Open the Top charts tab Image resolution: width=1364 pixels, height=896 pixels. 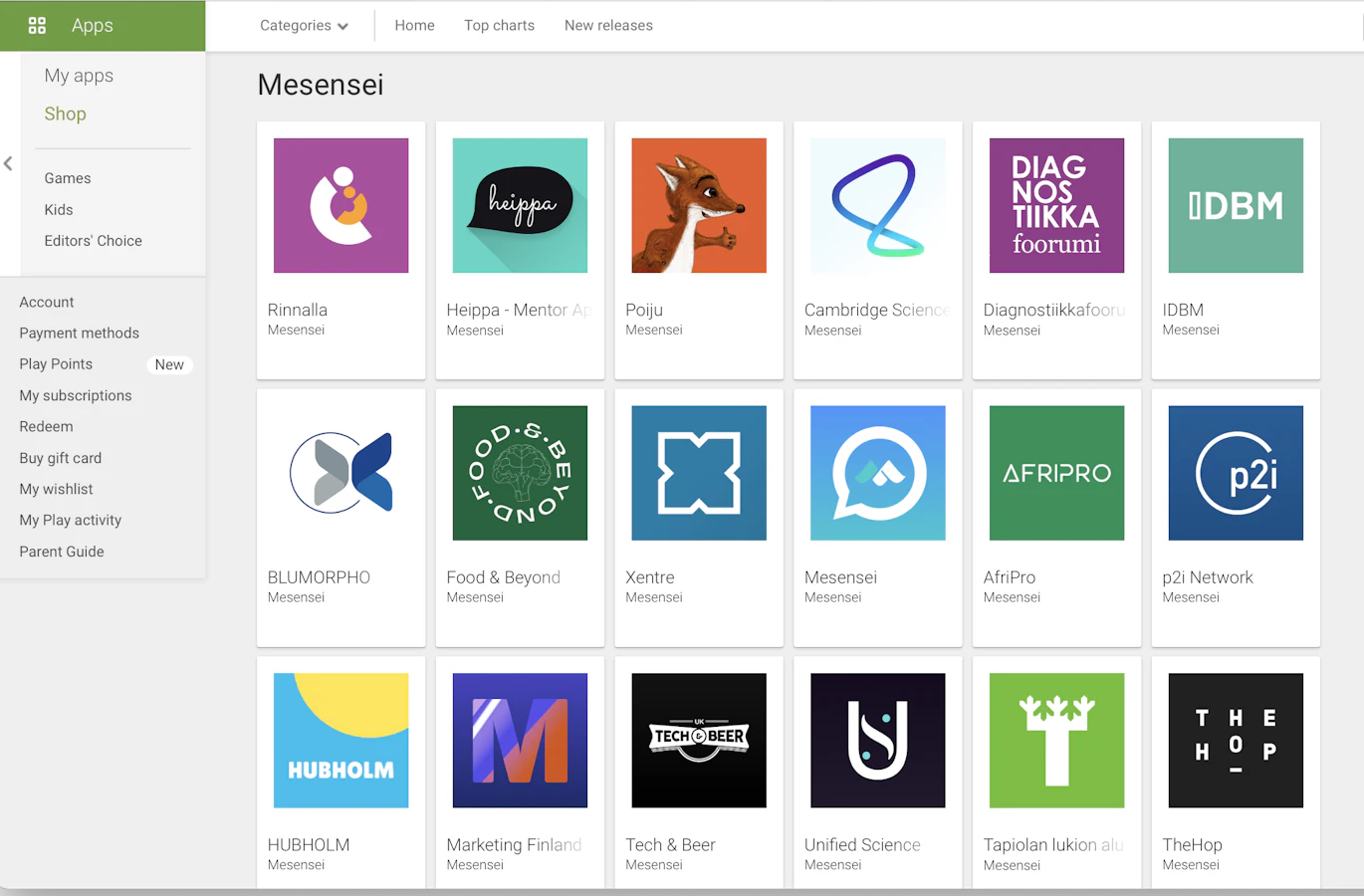tap(499, 26)
